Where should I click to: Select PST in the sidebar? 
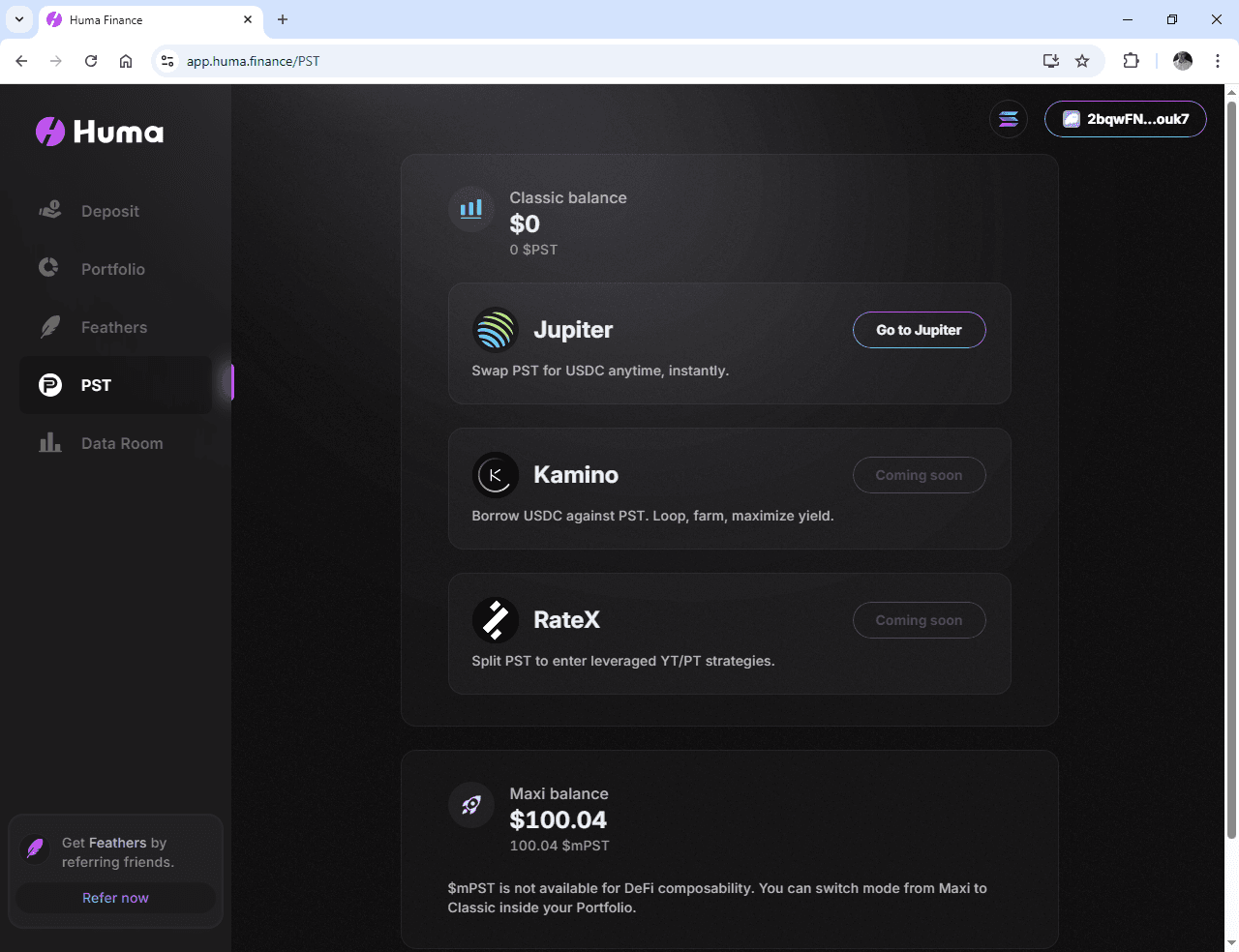[x=116, y=385]
